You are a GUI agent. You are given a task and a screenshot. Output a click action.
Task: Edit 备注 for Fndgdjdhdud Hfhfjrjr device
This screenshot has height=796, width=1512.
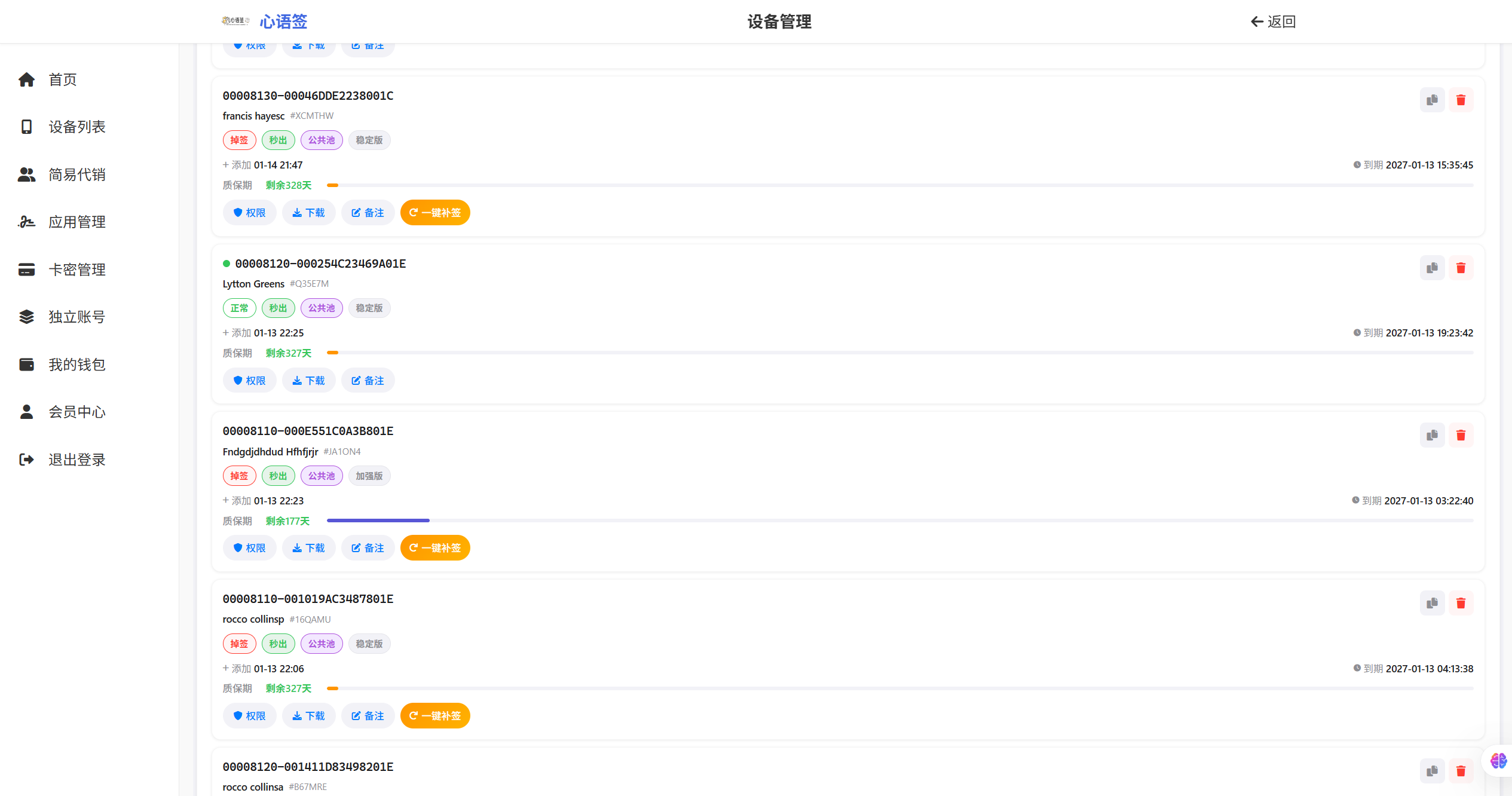pos(368,547)
